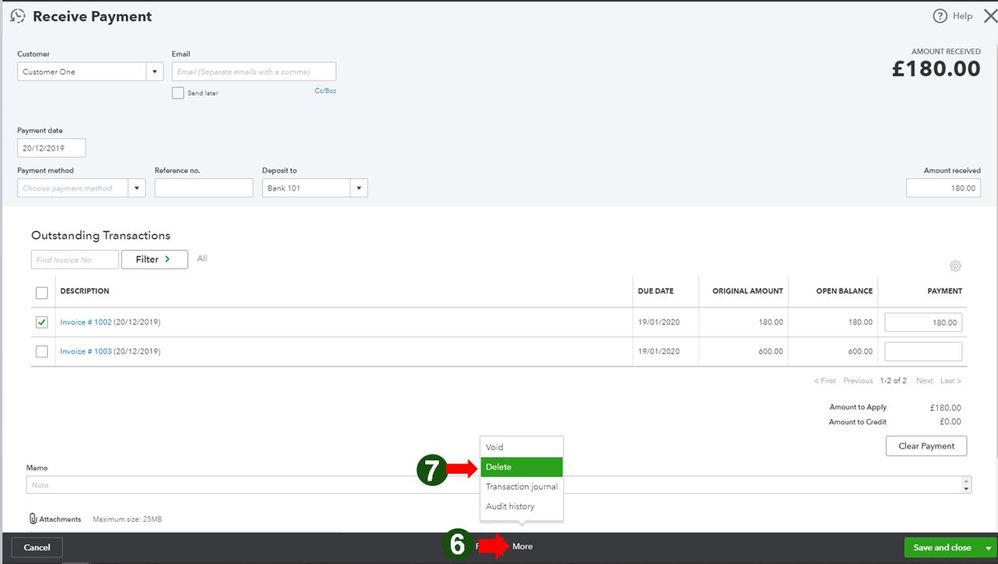Click the Save and close button
The width and height of the screenshot is (998, 564).
point(943,547)
